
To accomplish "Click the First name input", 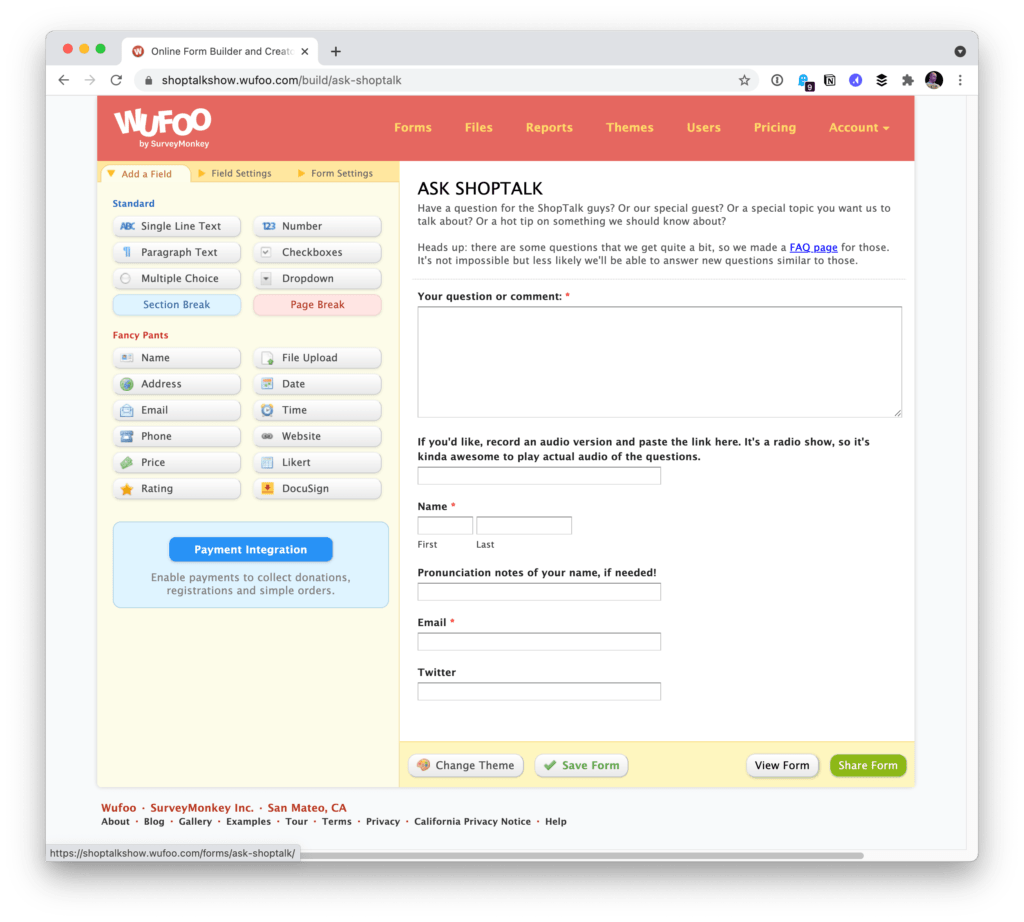I will 445,525.
